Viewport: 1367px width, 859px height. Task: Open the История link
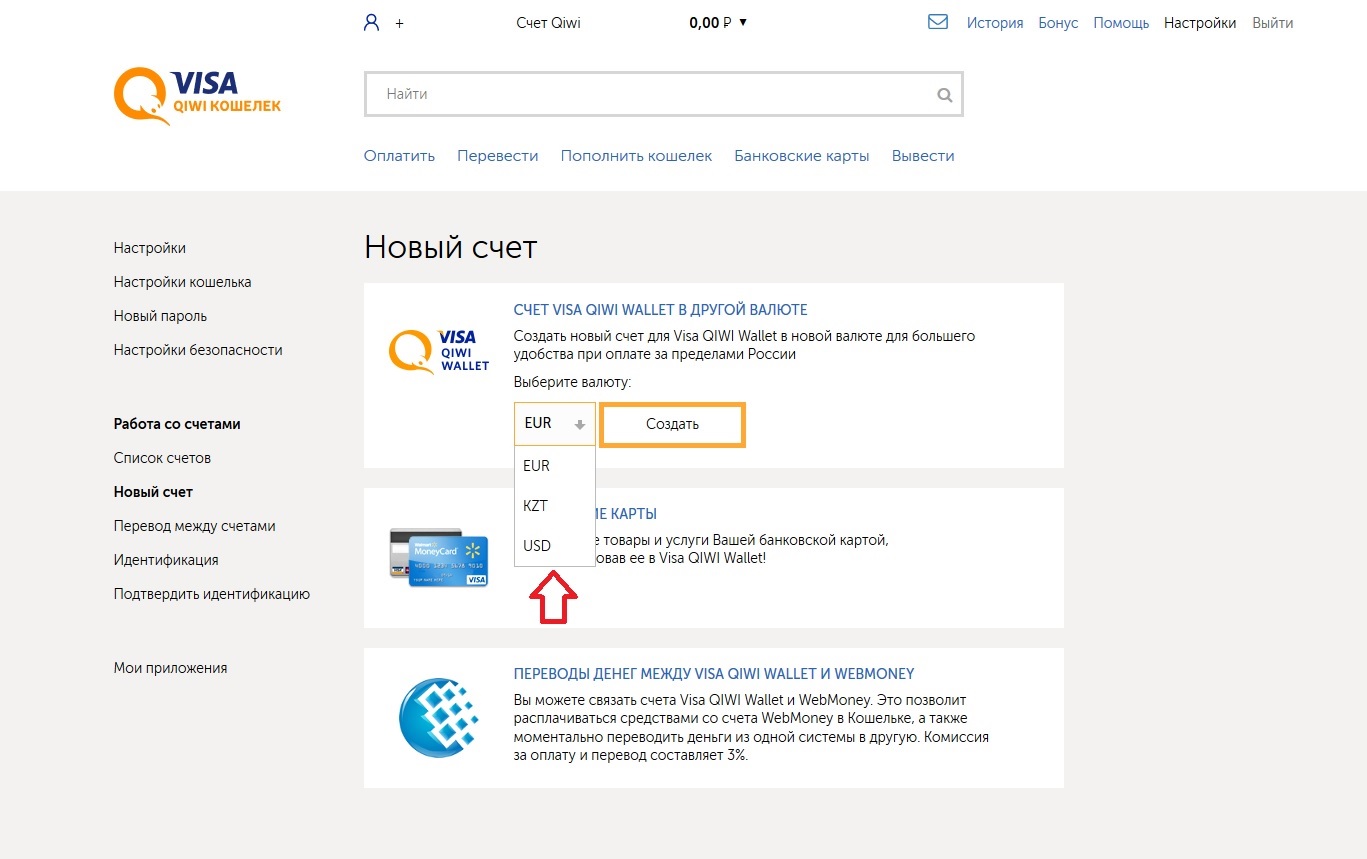(x=995, y=23)
